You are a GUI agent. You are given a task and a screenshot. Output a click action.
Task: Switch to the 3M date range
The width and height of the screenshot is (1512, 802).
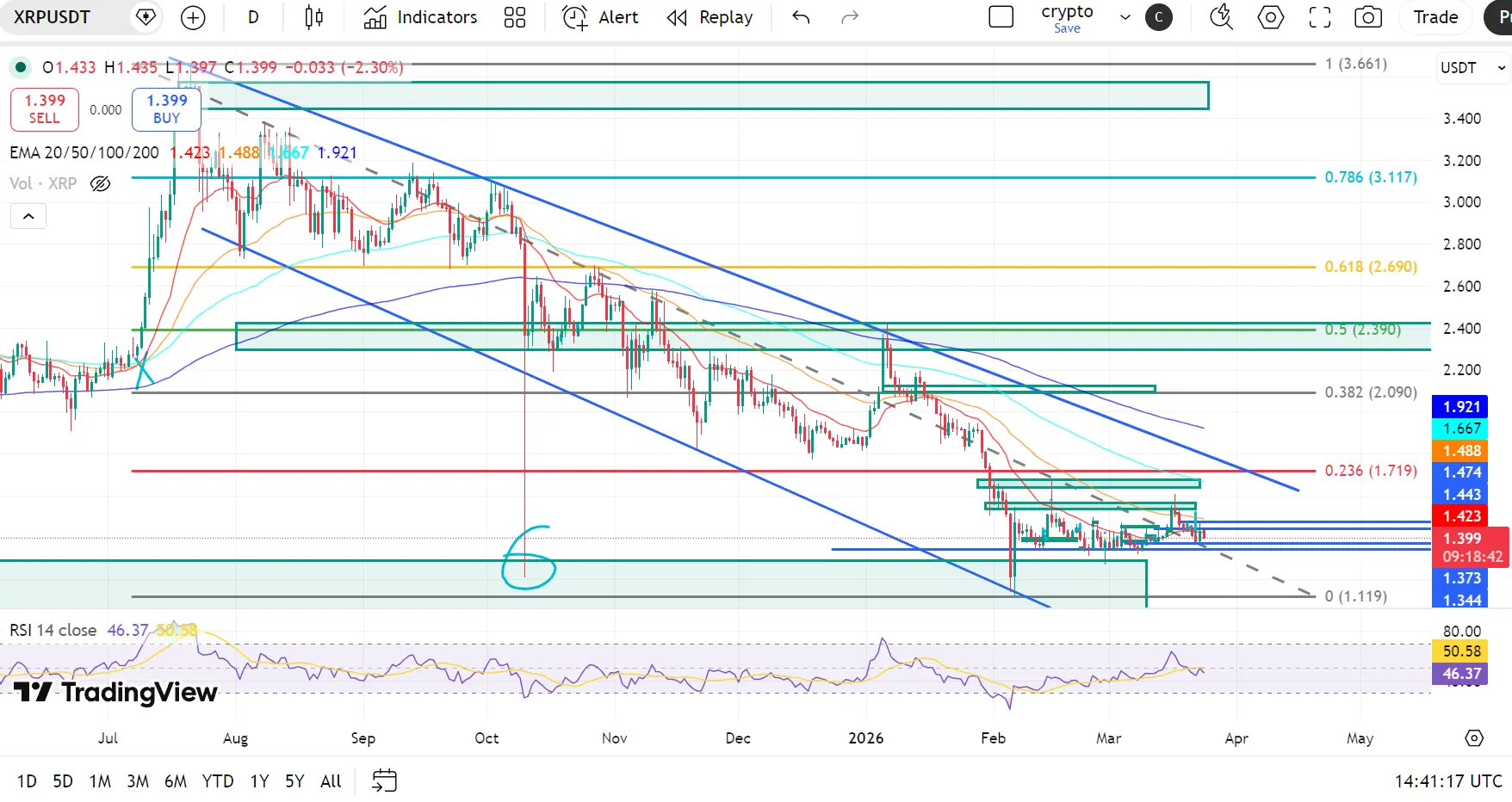(x=138, y=781)
